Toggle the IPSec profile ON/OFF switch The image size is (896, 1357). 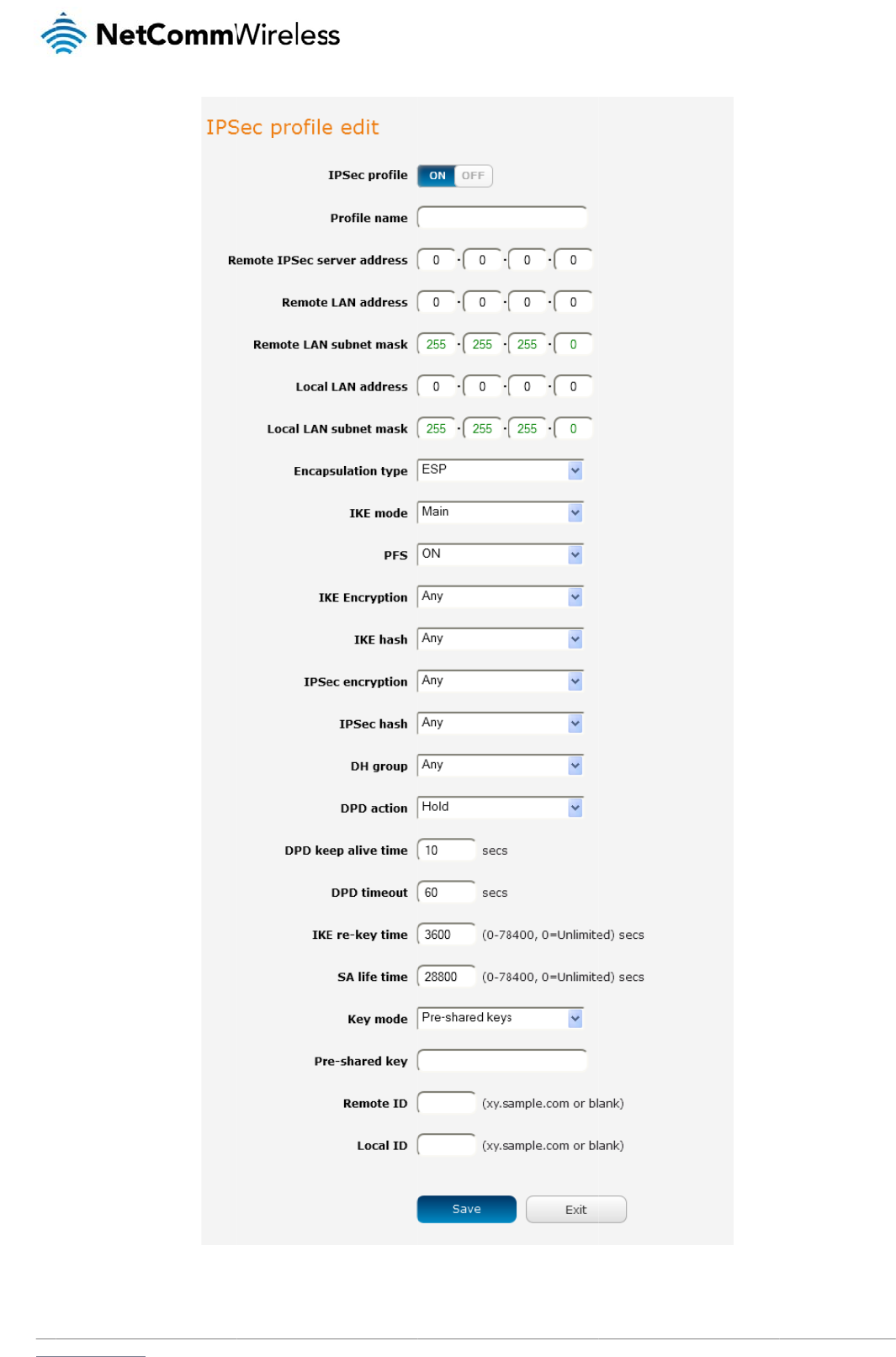454,176
